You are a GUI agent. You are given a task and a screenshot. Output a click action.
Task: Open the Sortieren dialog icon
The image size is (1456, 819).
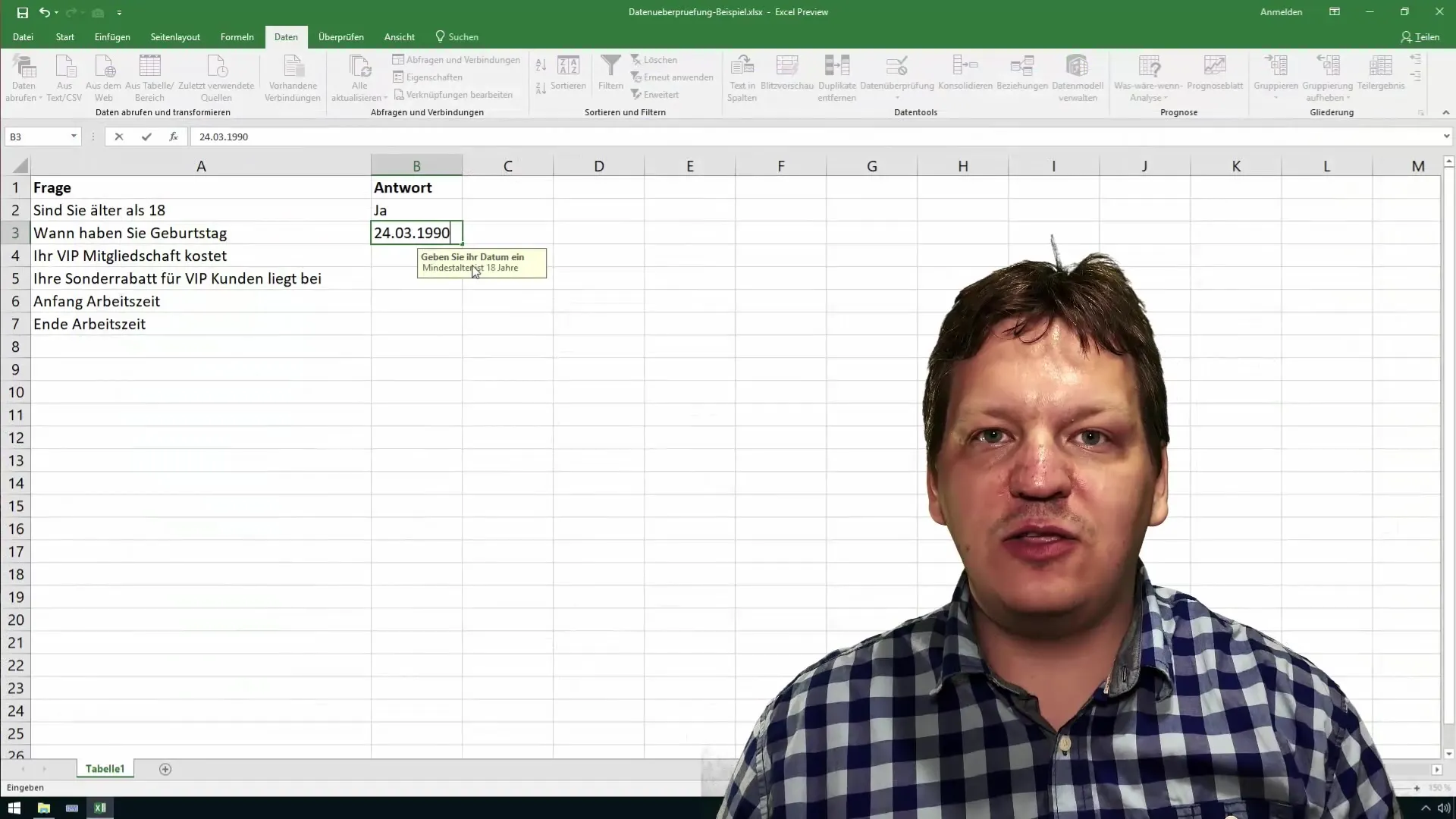coord(568,73)
